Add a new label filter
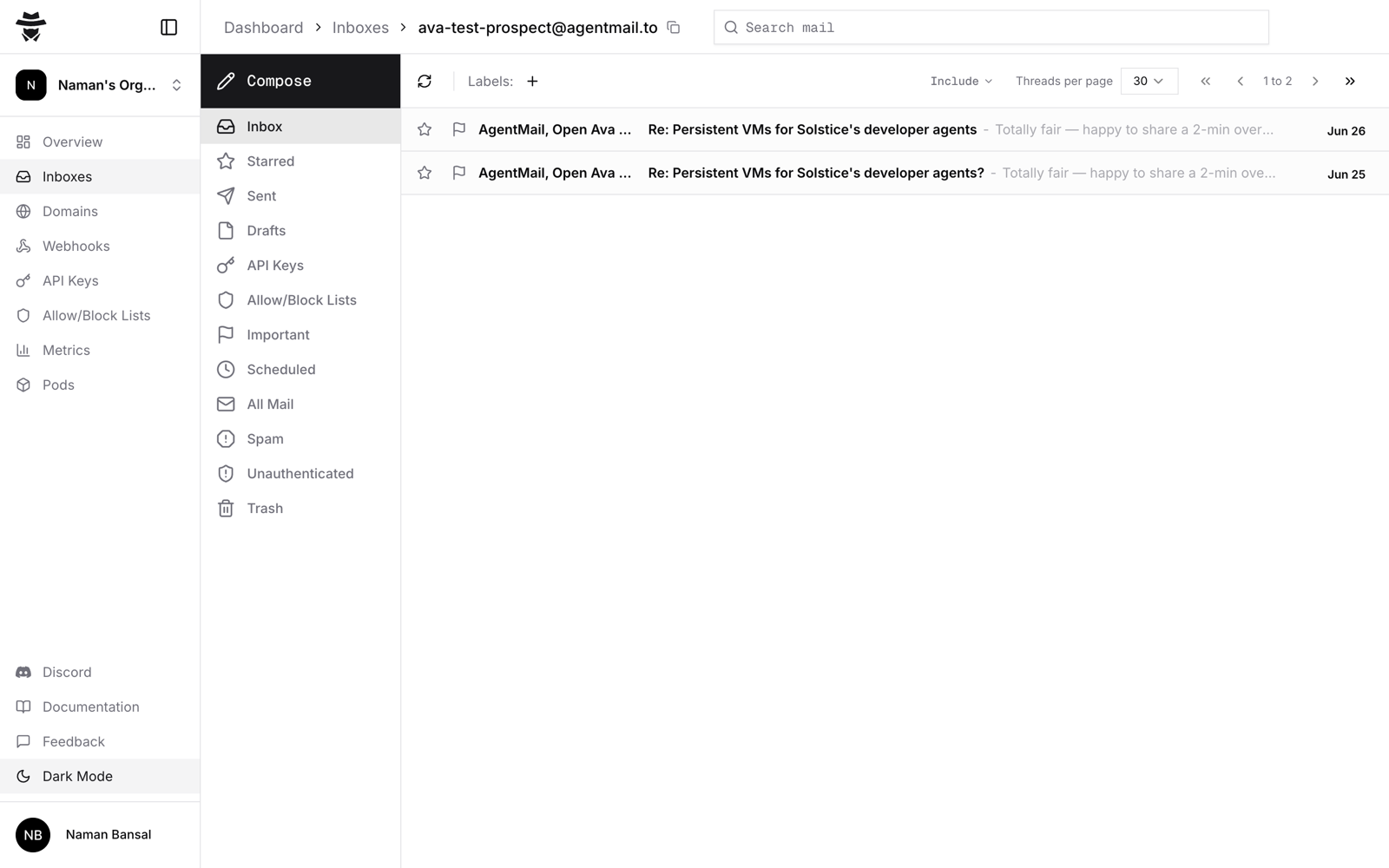The image size is (1389, 868). [532, 81]
